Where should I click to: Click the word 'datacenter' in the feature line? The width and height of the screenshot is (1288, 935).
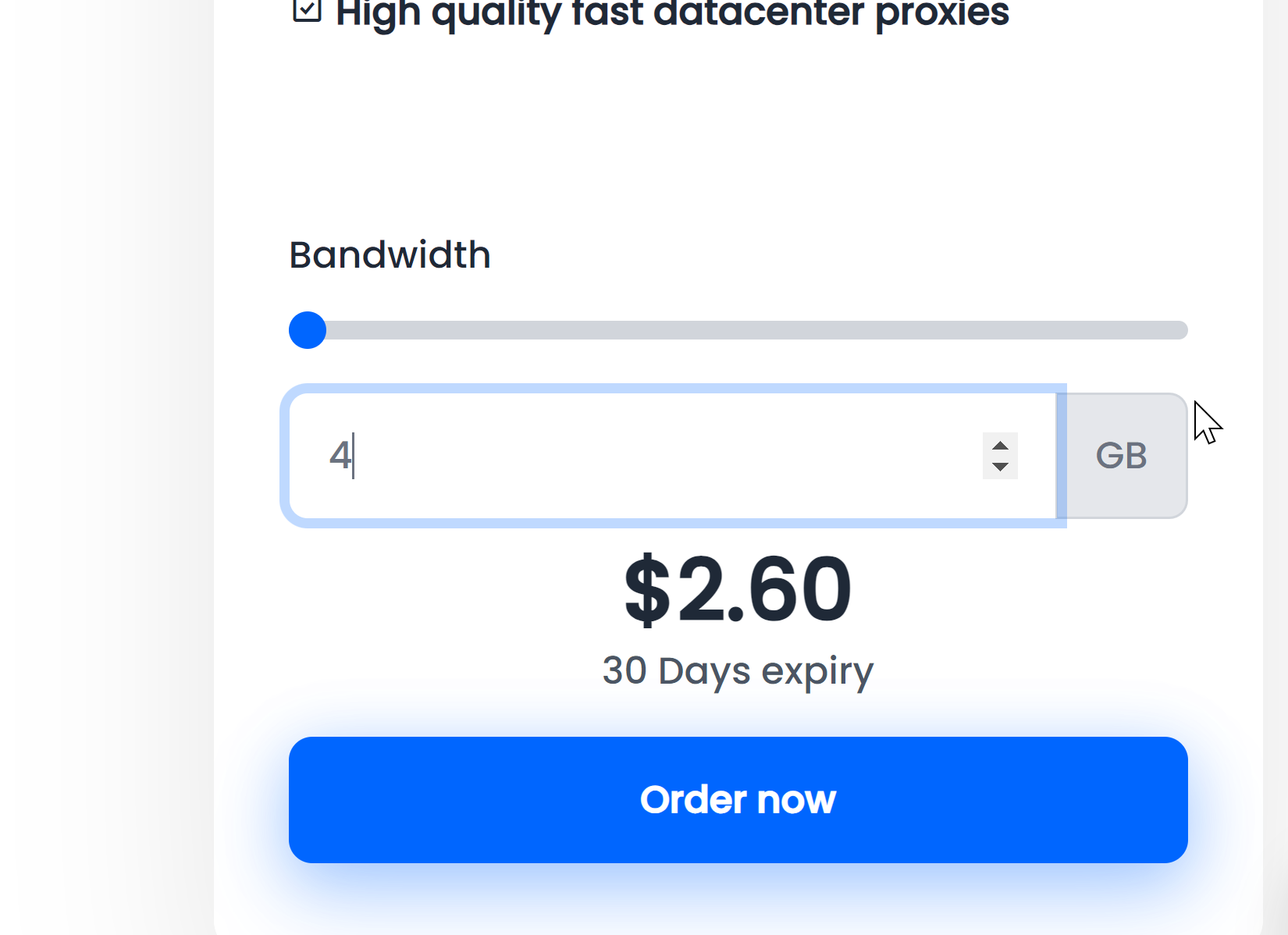pyautogui.click(x=758, y=12)
